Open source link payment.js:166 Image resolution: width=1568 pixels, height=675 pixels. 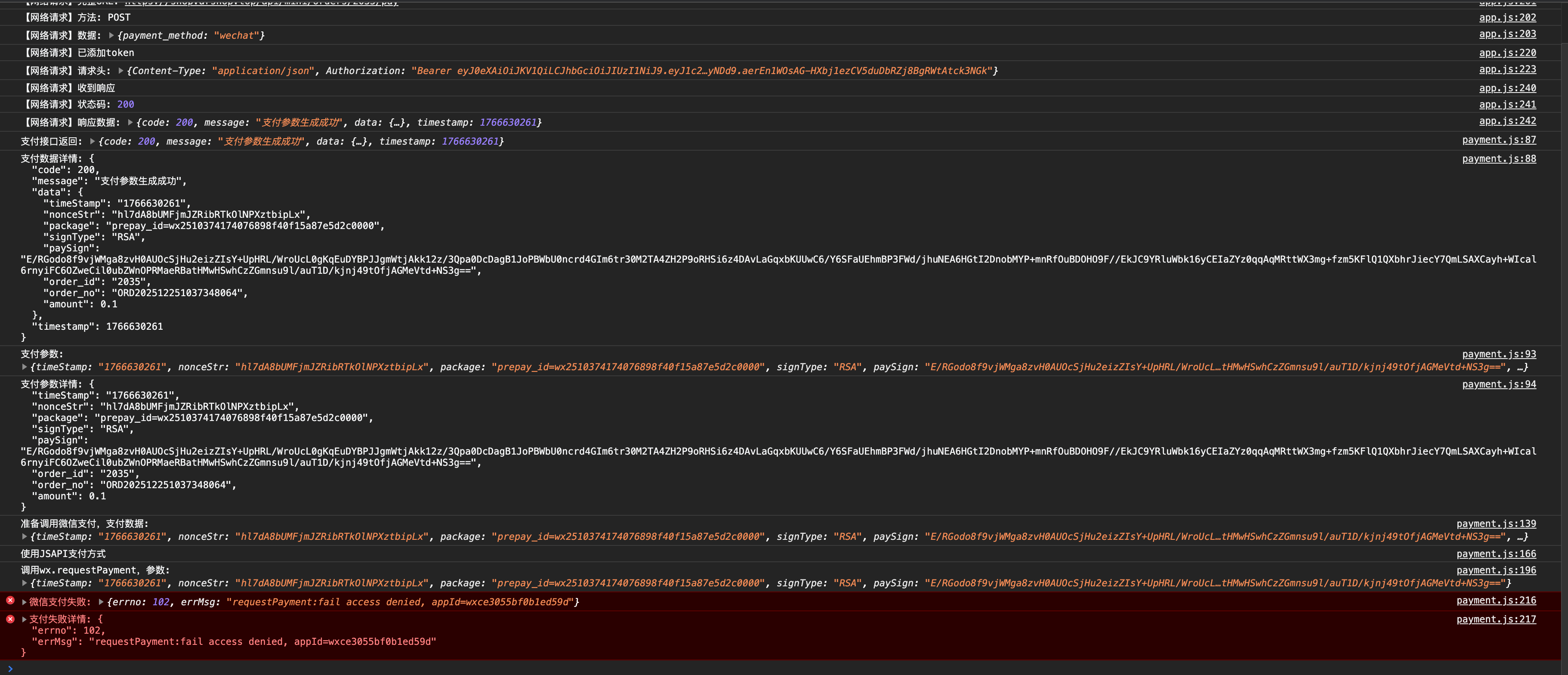(x=1496, y=554)
